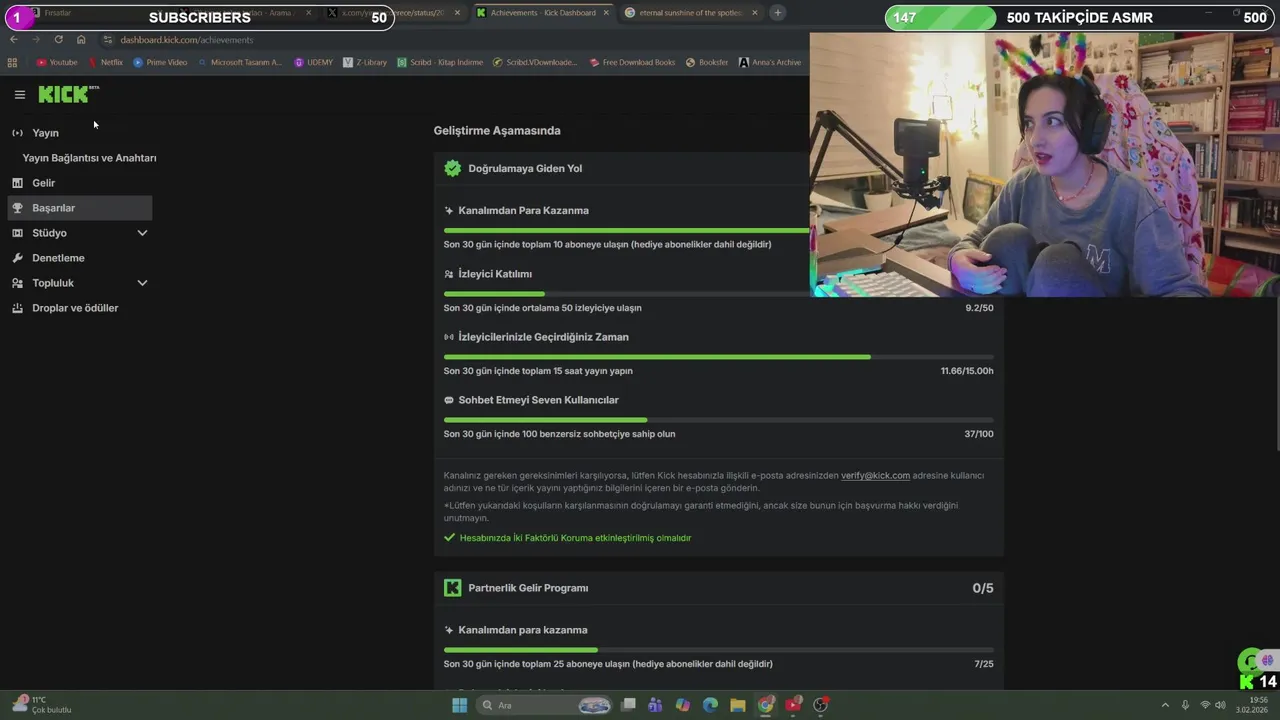Switch to Achievements - Kick Dashboard tab
Viewport: 1280px width, 720px height.
[x=542, y=13]
